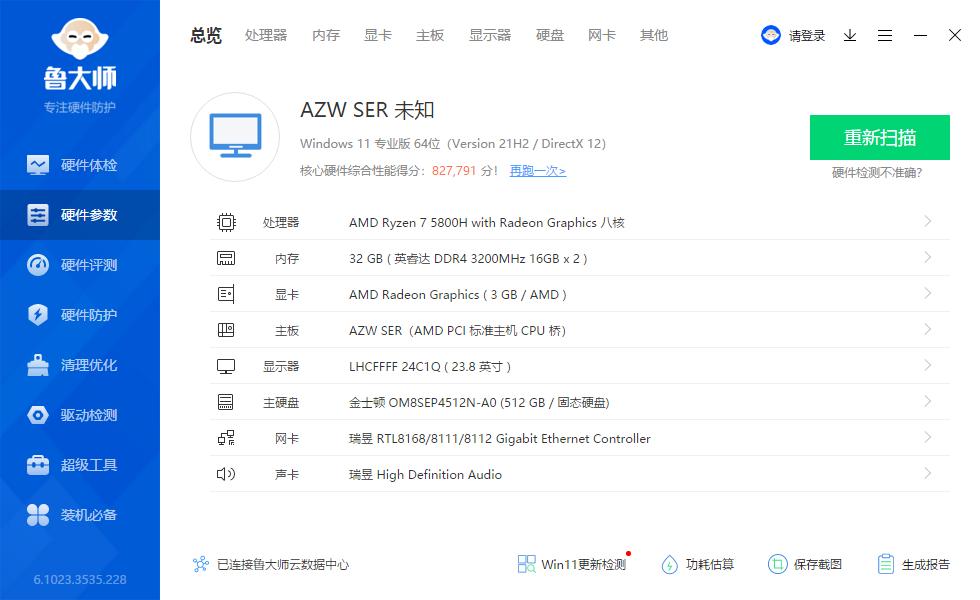Open 装机必备 clover icon
Screen dimensions: 980x600
click(x=38, y=515)
